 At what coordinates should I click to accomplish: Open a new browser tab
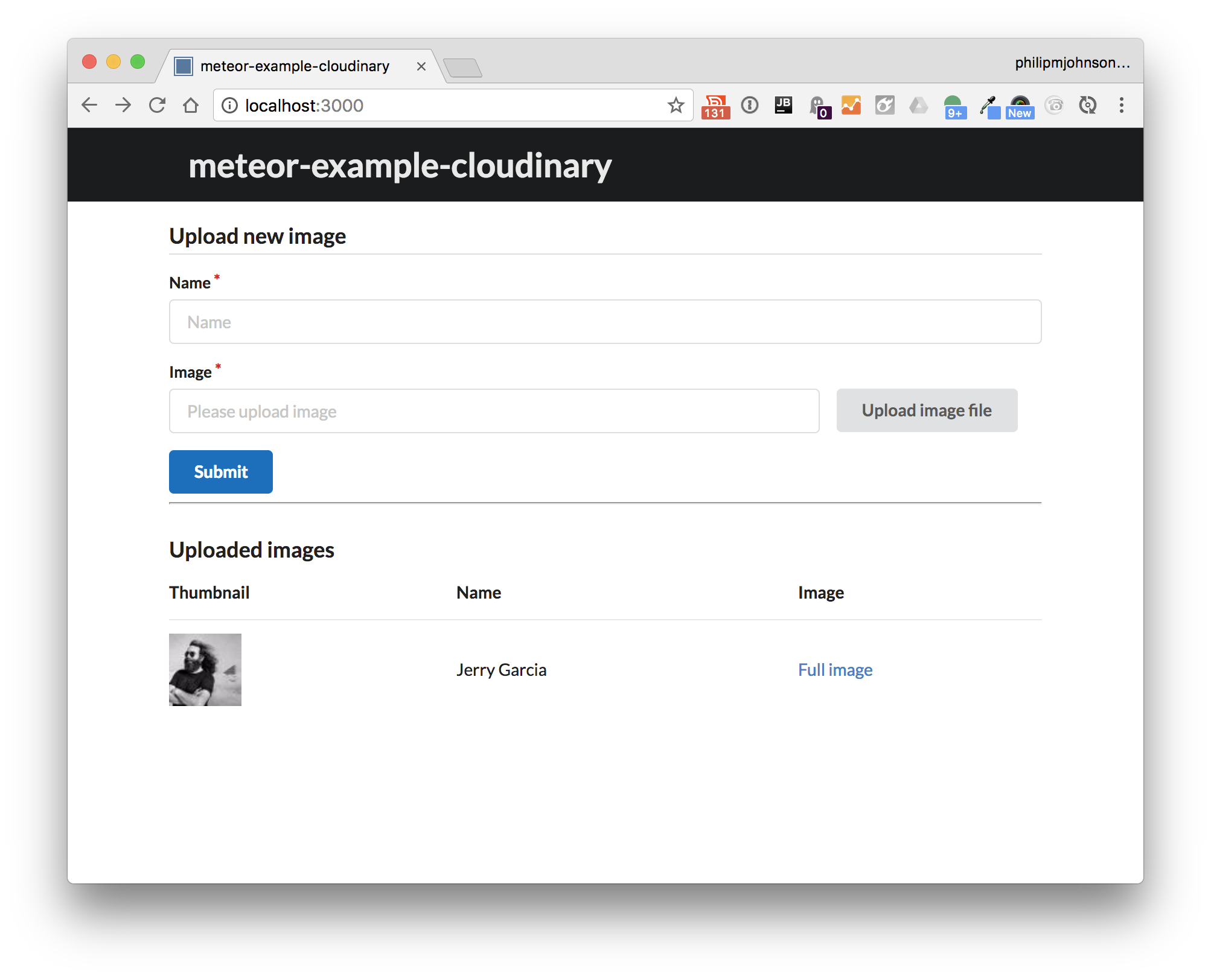tap(462, 67)
